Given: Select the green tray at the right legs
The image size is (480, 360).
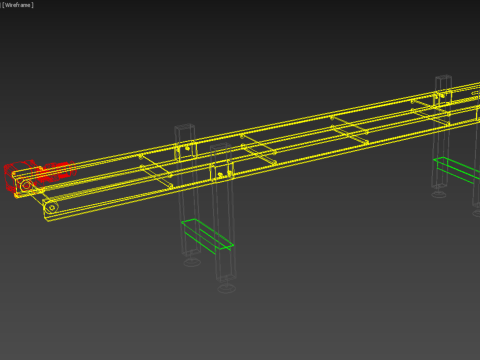Looking at the screenshot, I should pos(457,170).
